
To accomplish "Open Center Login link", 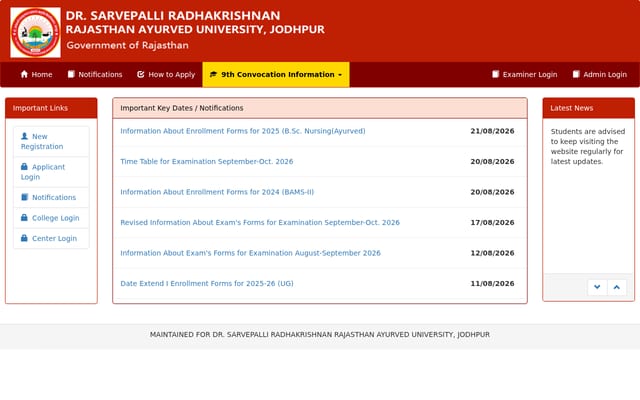I will [51, 238].
